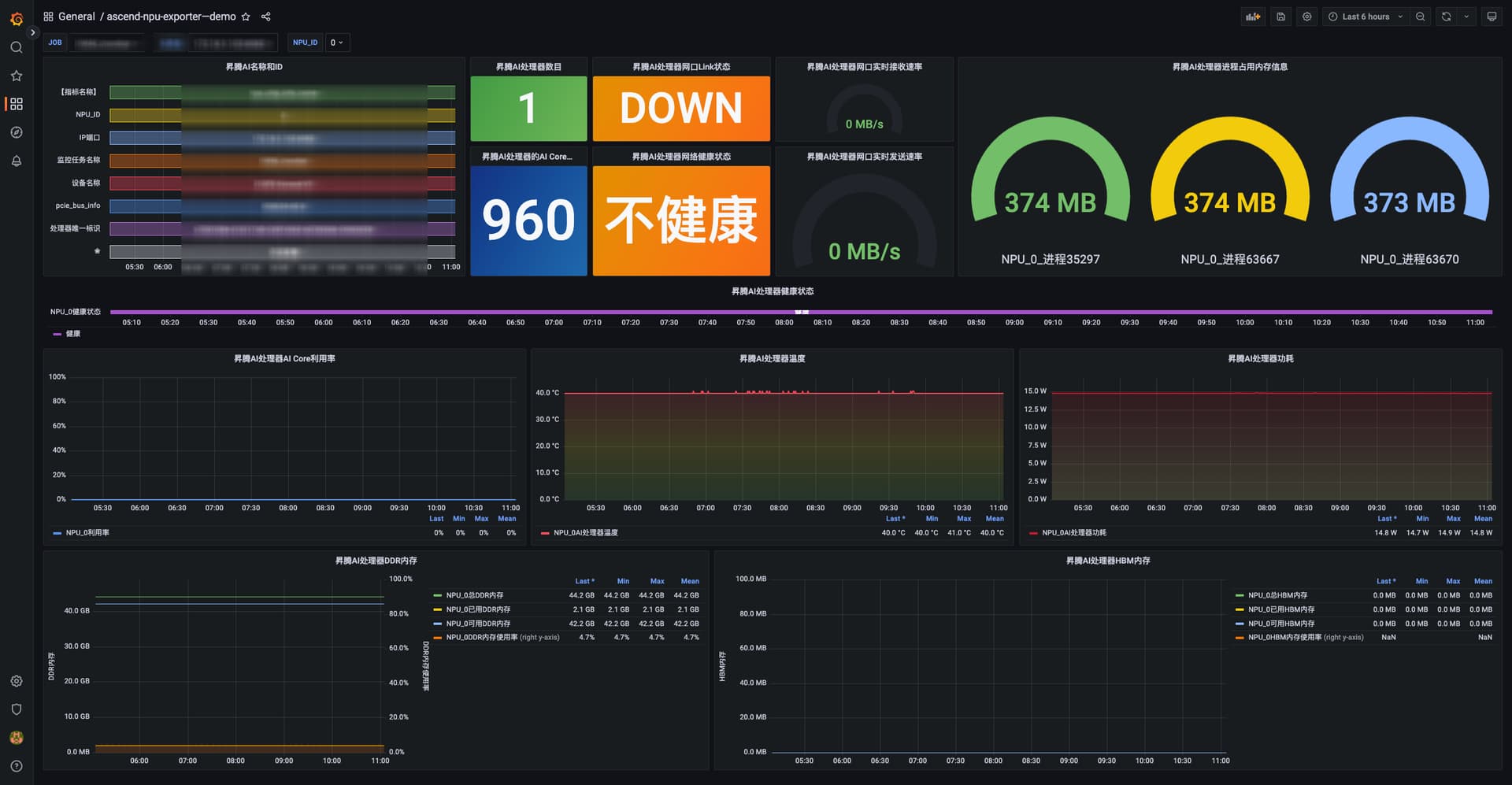Viewport: 1512px width, 785px height.
Task: Open the 昇腾AI处理器HBM内存 panel title menu
Action: [x=1108, y=561]
